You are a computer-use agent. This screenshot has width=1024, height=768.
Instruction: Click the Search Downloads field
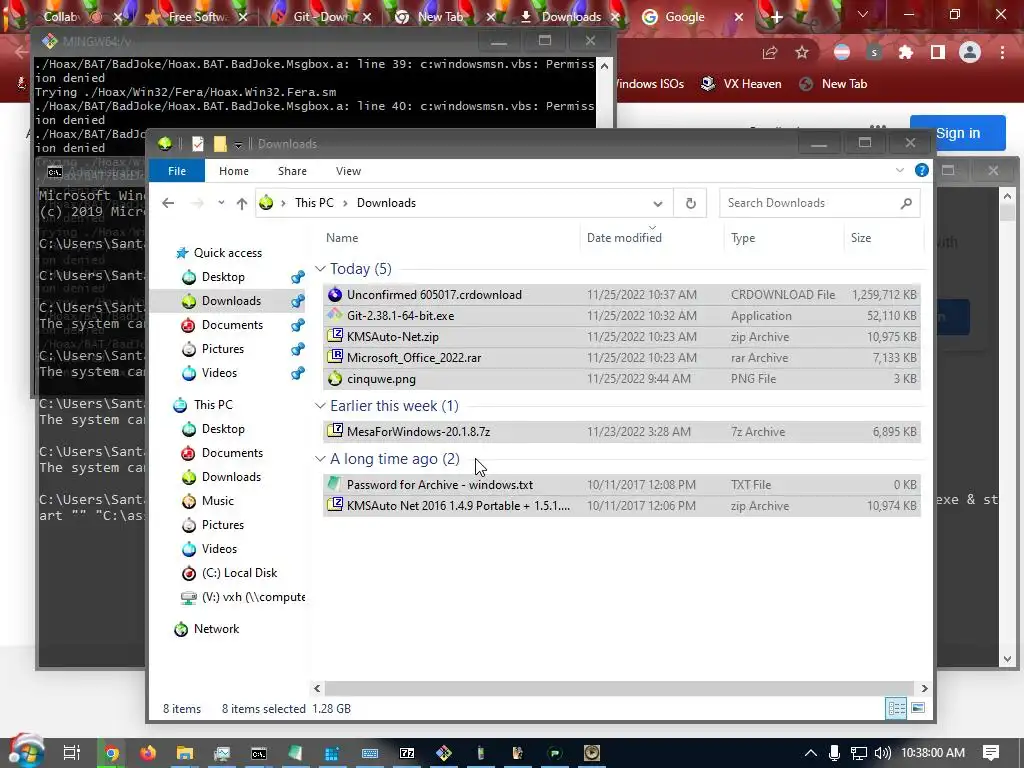point(820,203)
